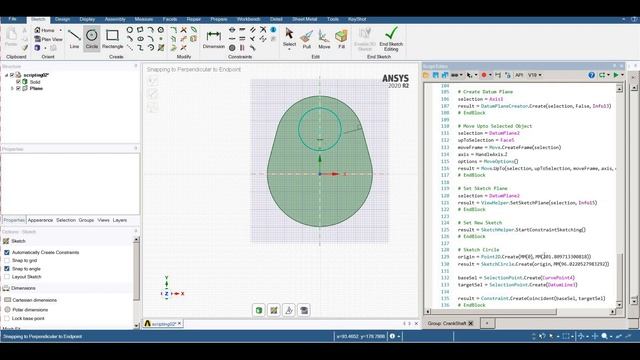The width and height of the screenshot is (640, 360).
Task: Select the Rectangle sketch tool
Action: point(112,38)
